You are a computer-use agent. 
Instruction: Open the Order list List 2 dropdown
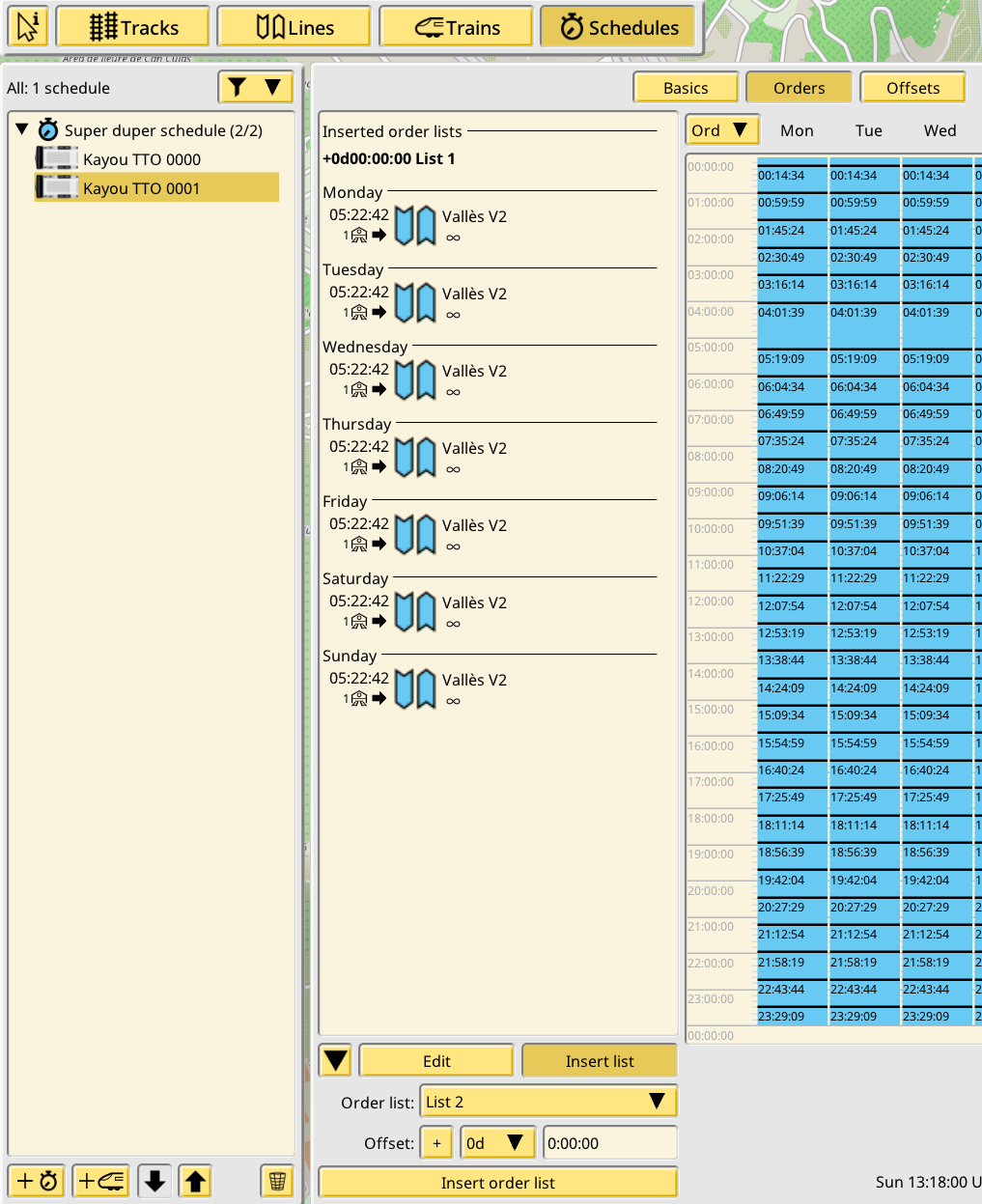click(548, 1102)
